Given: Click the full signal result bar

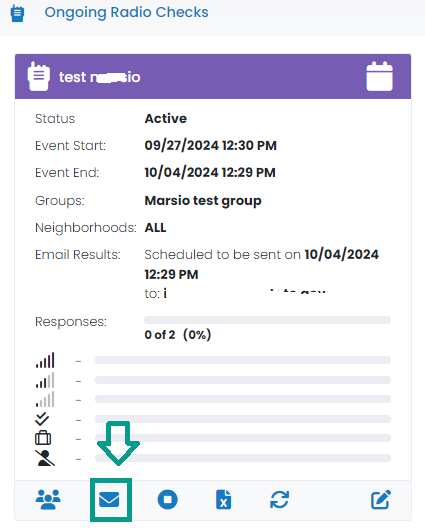Looking at the screenshot, I should pos(243,360).
